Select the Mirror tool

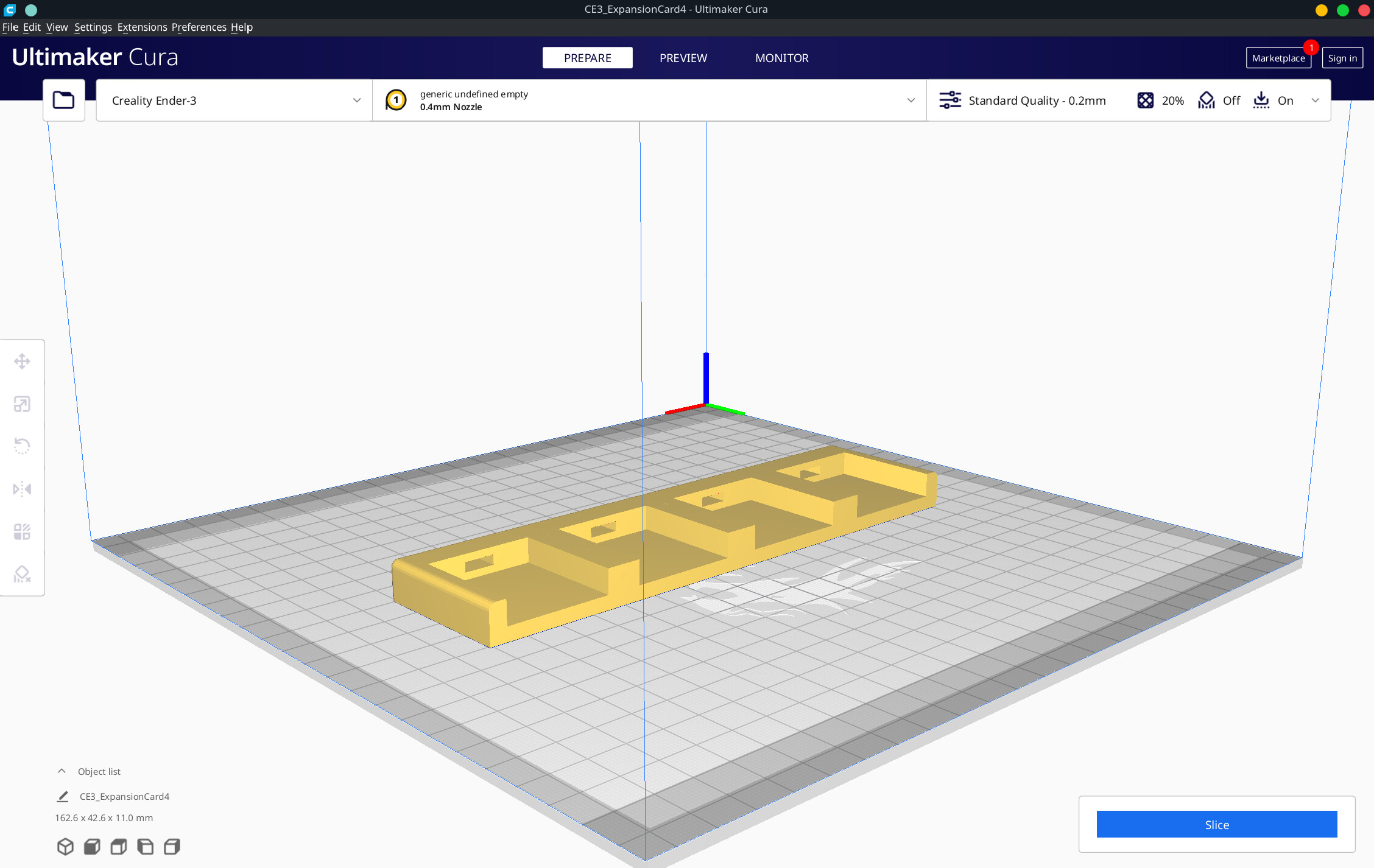click(23, 489)
